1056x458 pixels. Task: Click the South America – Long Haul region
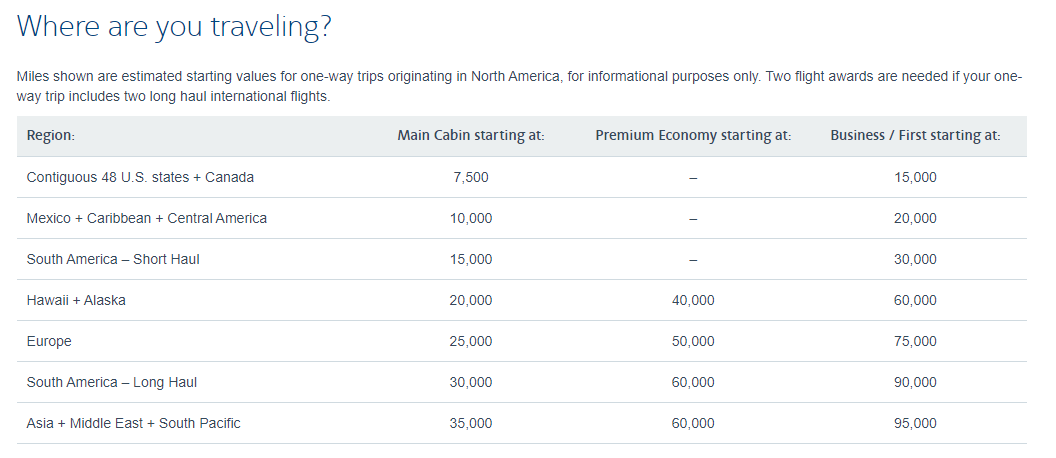[x=112, y=383]
